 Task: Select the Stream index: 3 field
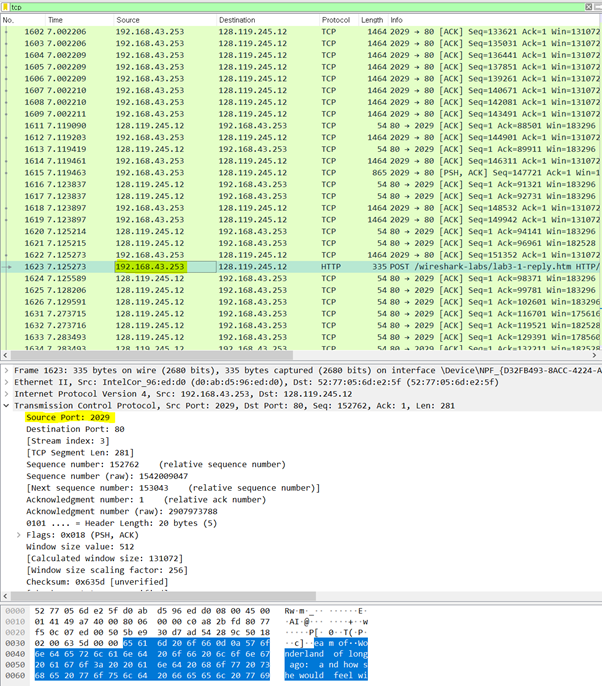click(68, 441)
